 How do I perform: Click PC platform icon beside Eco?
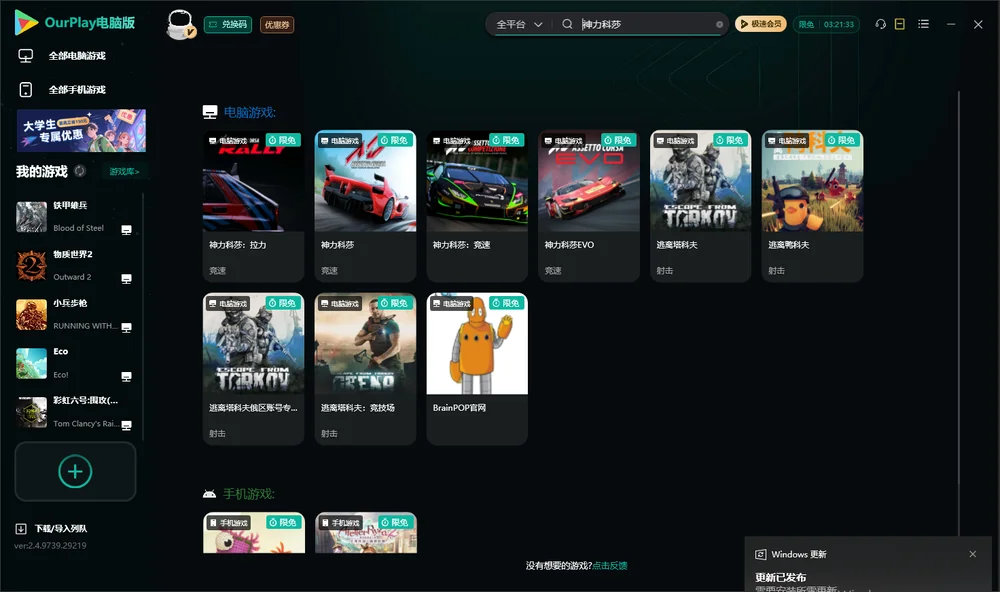click(126, 376)
